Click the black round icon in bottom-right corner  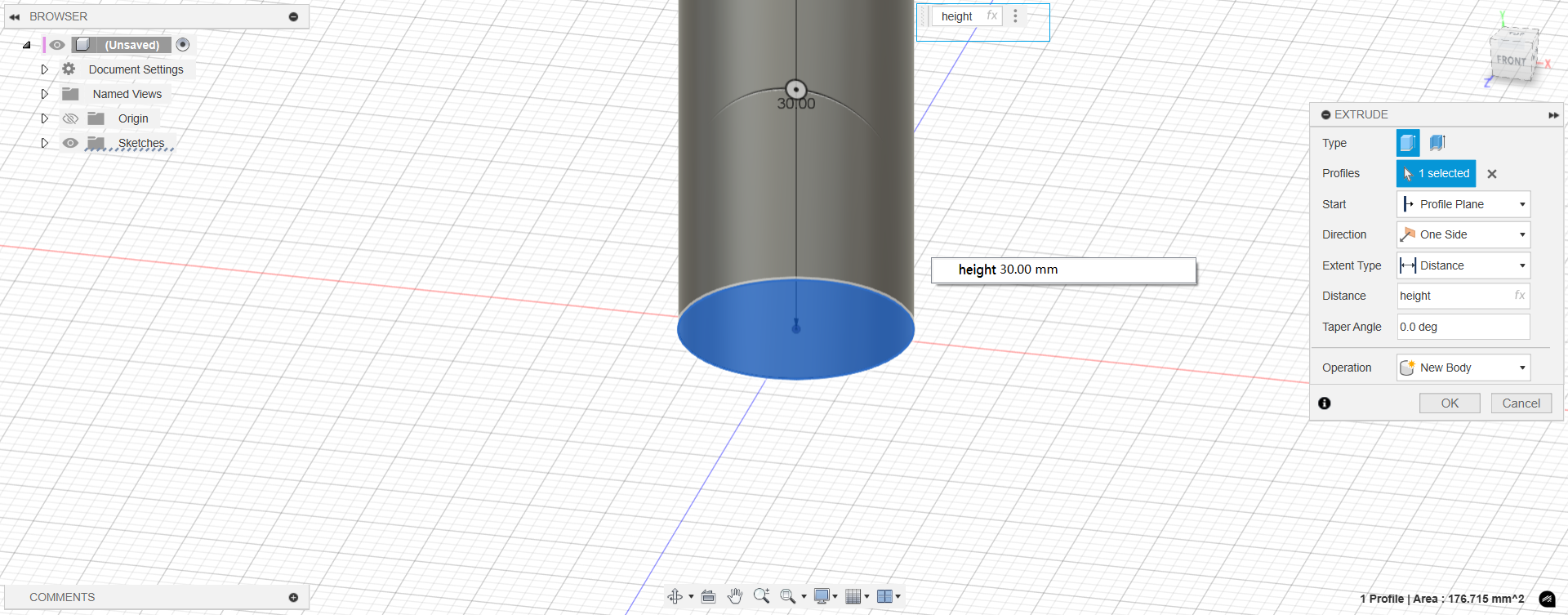coord(1547,599)
